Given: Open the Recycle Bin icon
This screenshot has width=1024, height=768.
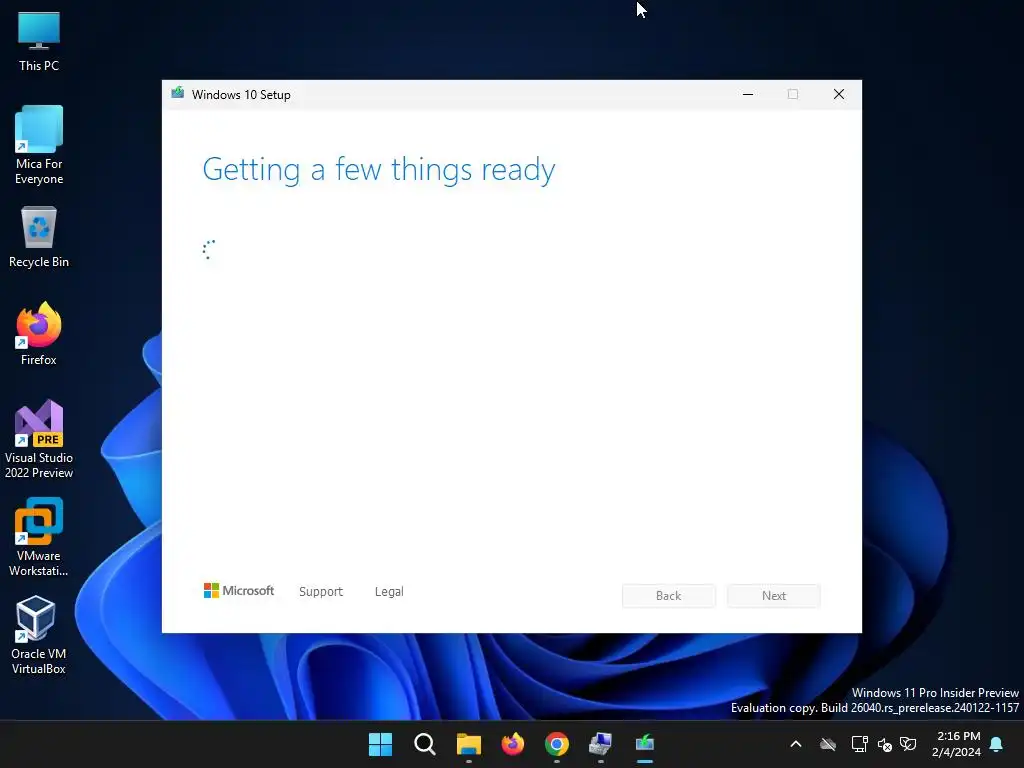Looking at the screenshot, I should pos(39,236).
